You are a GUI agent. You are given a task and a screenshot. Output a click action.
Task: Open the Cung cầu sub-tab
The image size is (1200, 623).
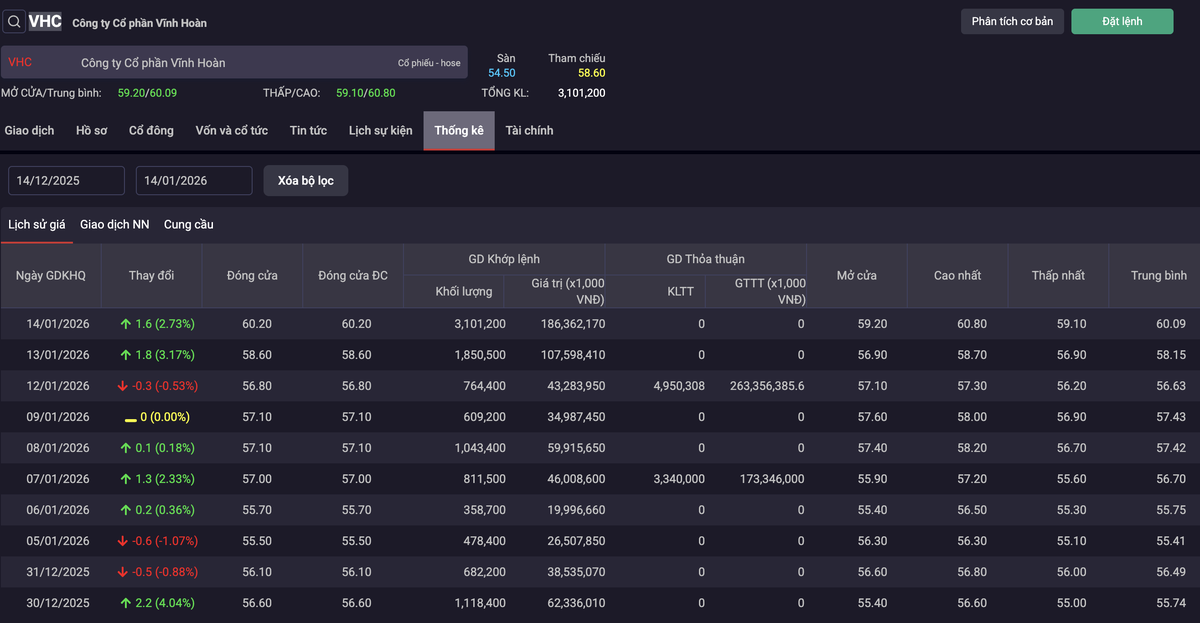pos(188,225)
